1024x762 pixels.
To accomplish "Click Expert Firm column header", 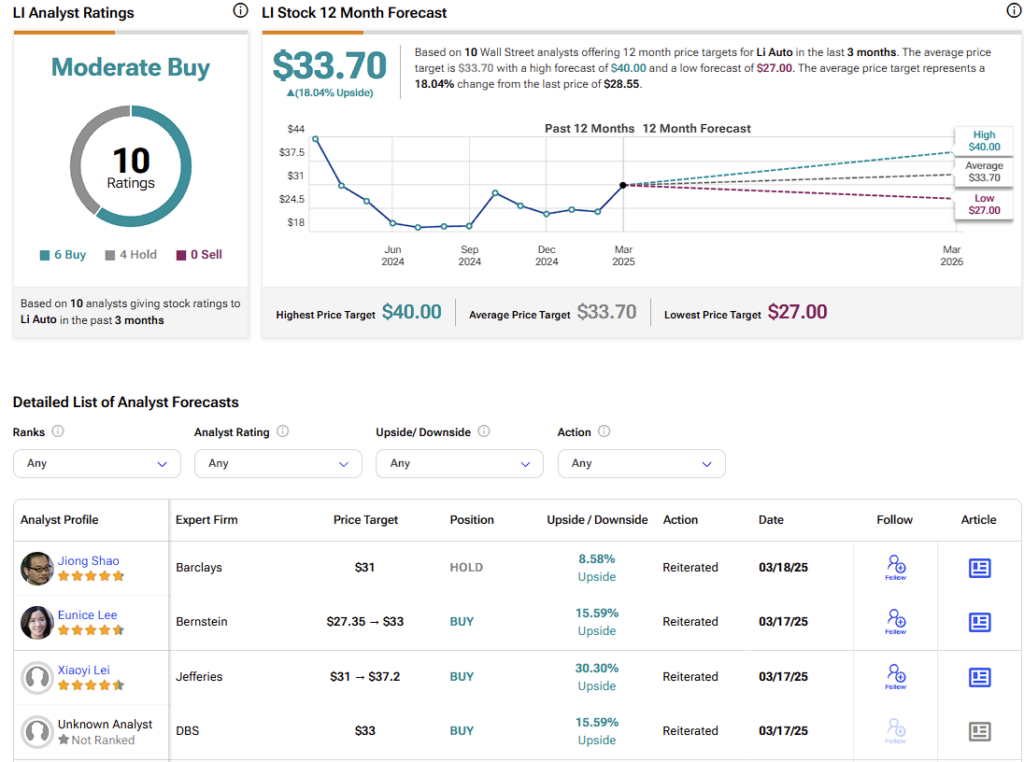I will click(206, 519).
